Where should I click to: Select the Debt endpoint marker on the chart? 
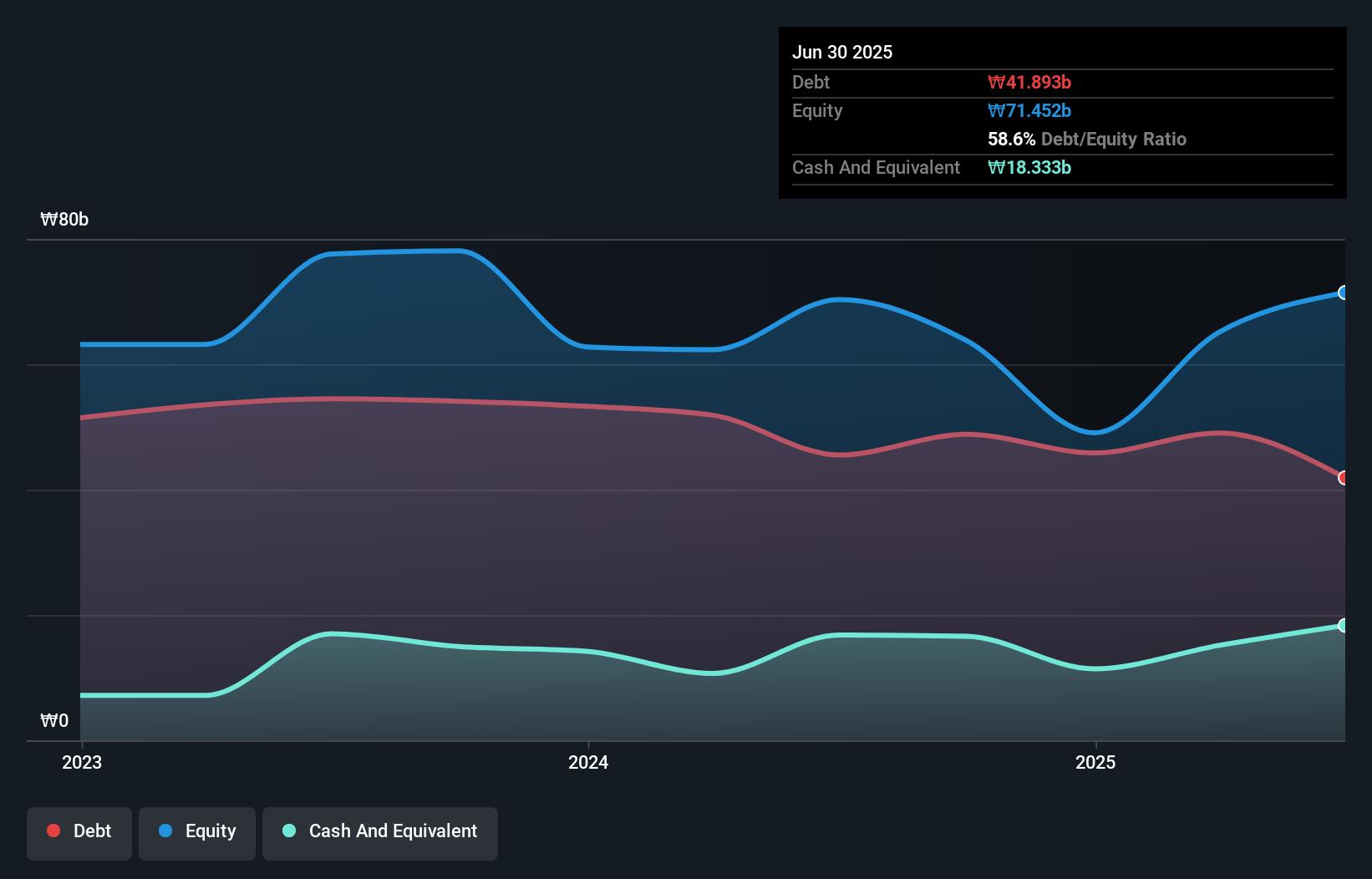1343,478
